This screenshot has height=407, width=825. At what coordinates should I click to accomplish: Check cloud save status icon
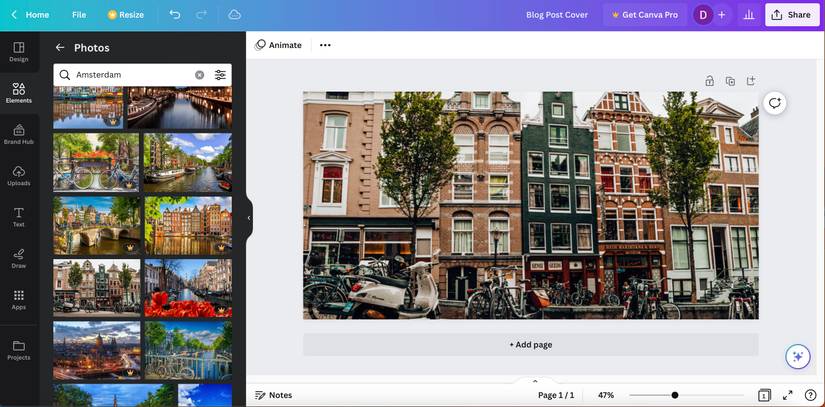(235, 15)
